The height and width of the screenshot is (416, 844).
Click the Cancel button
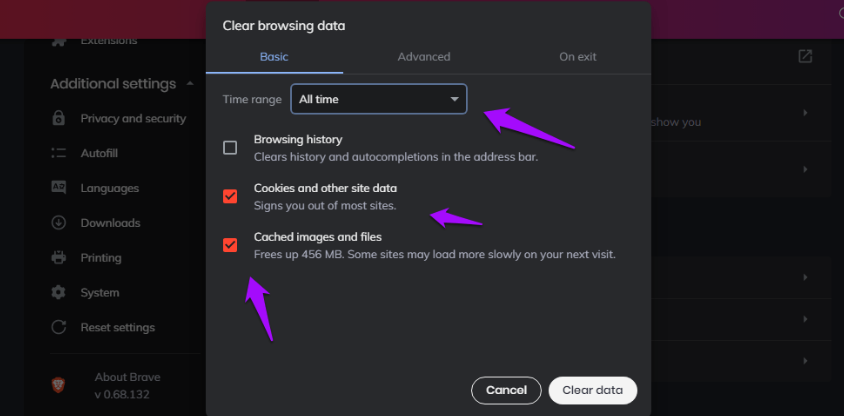pyautogui.click(x=506, y=390)
